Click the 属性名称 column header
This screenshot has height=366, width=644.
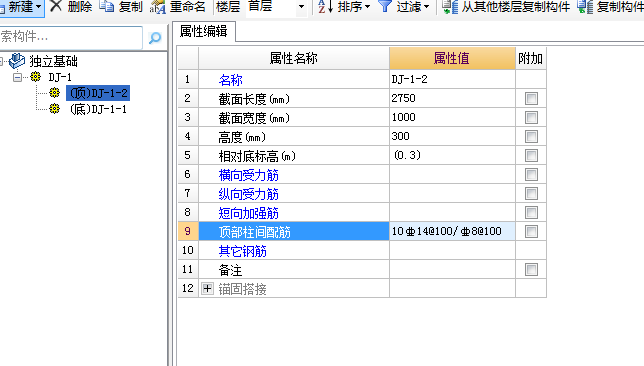[294, 58]
